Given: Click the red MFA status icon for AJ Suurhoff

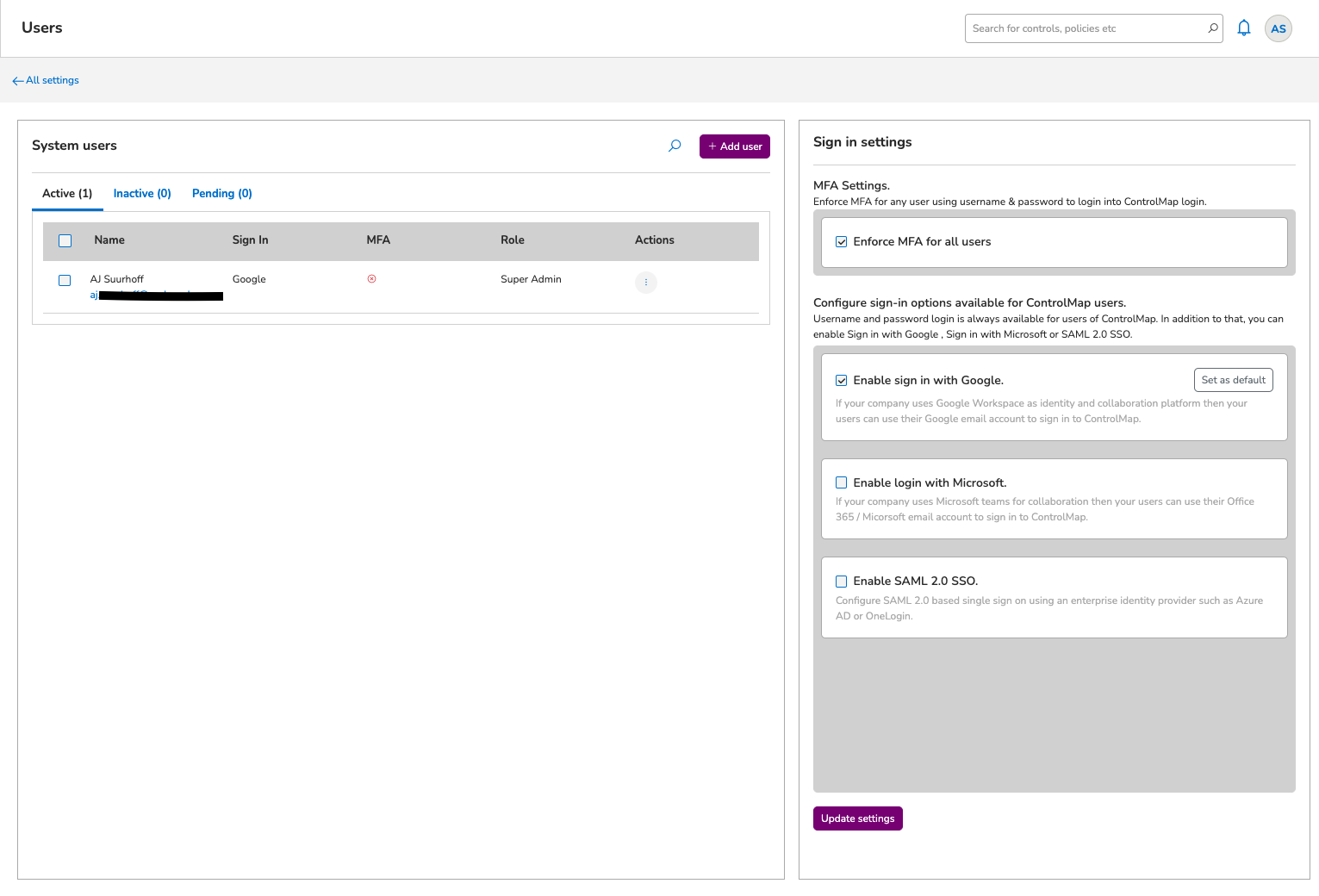Looking at the screenshot, I should coord(371,279).
